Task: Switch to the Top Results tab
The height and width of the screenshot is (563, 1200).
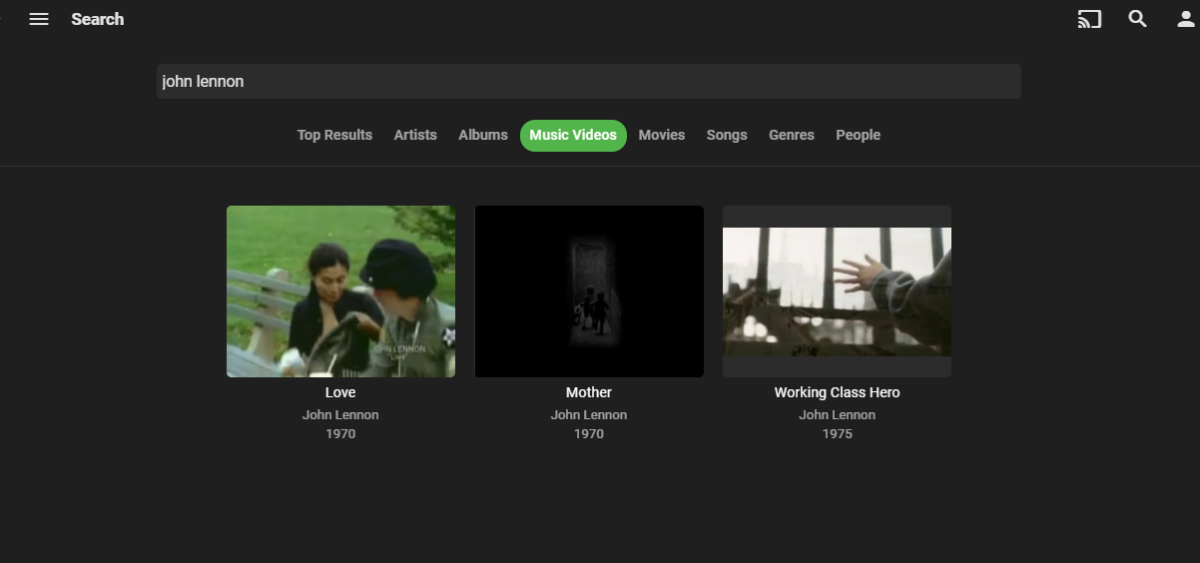Action: click(334, 135)
